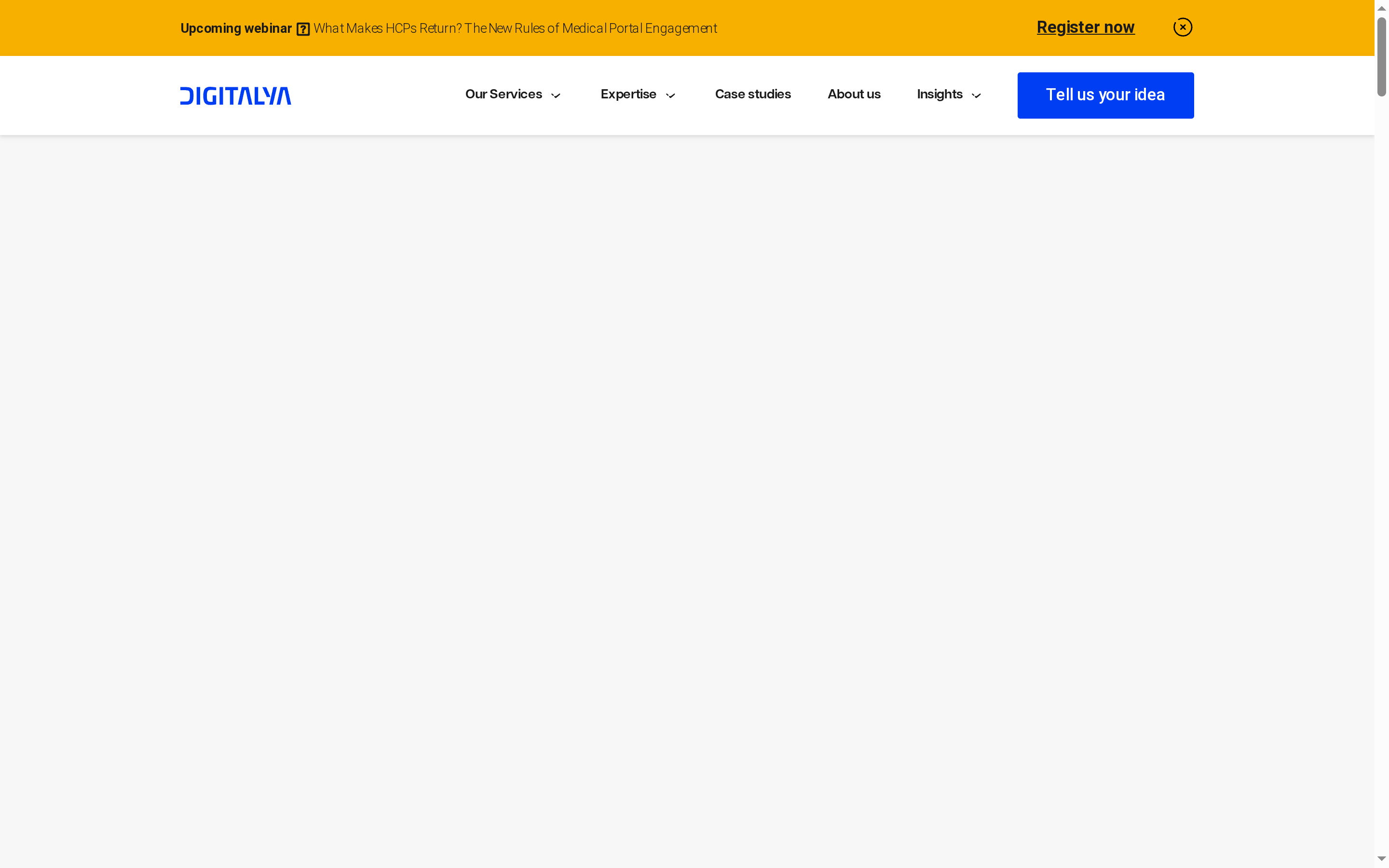Dismiss the webinar banner via circular X icon
This screenshot has height=868, width=1389.
(1183, 27)
